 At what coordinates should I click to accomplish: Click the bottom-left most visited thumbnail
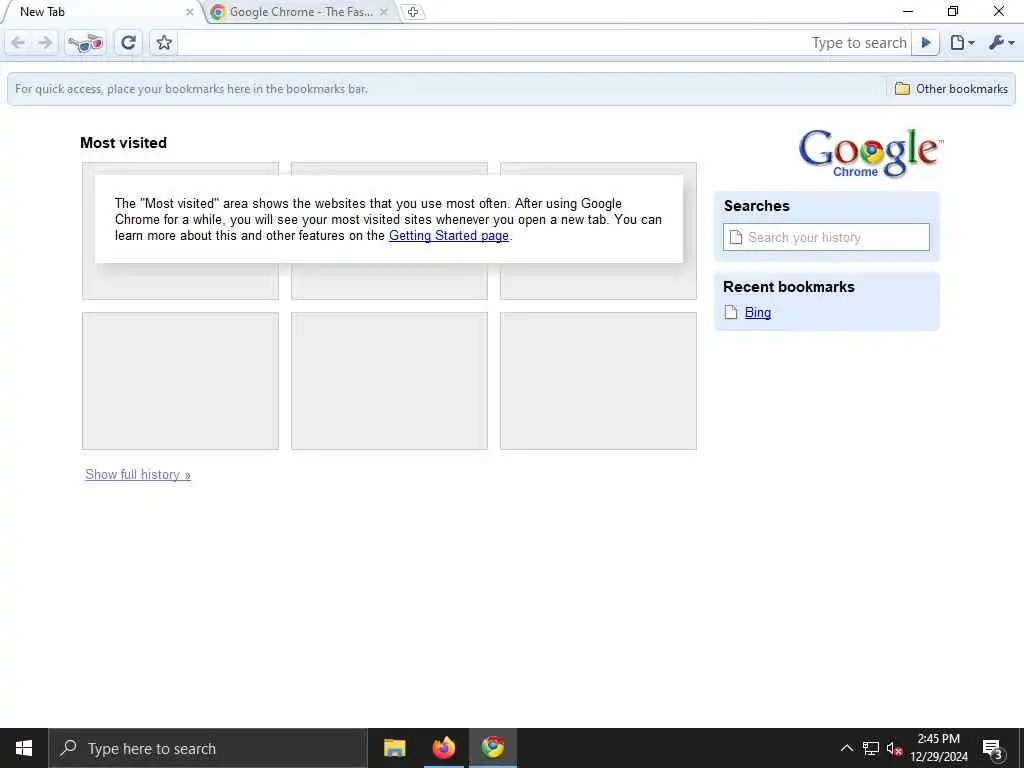180,381
